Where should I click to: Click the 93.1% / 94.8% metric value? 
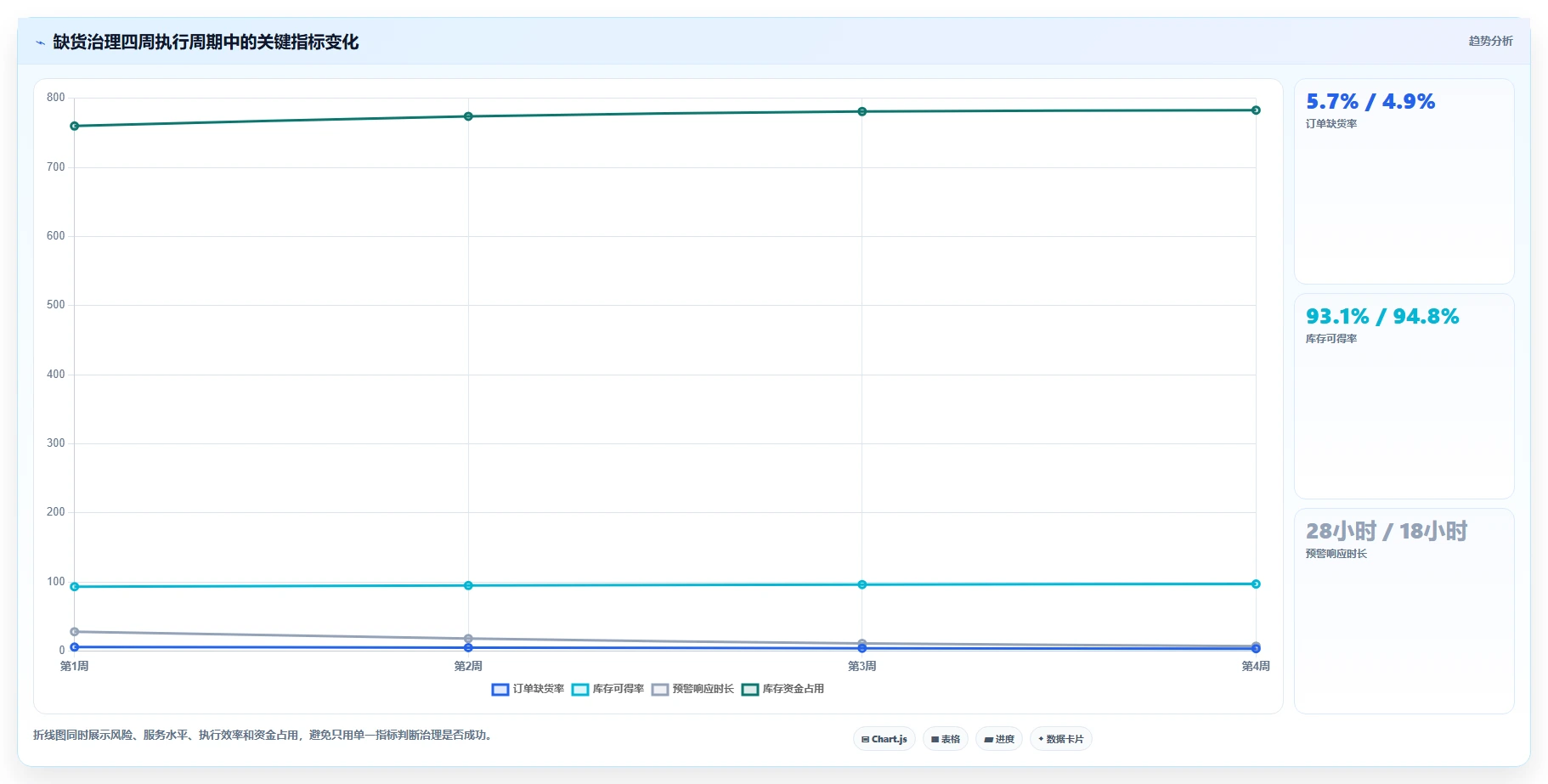pos(1382,317)
